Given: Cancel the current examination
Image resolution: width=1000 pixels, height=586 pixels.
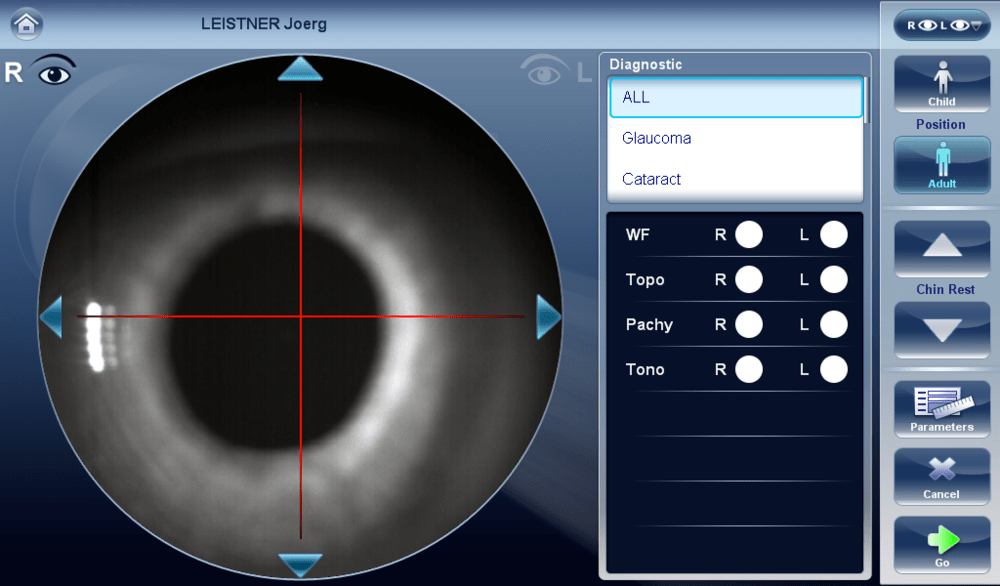Looking at the screenshot, I should tap(941, 476).
